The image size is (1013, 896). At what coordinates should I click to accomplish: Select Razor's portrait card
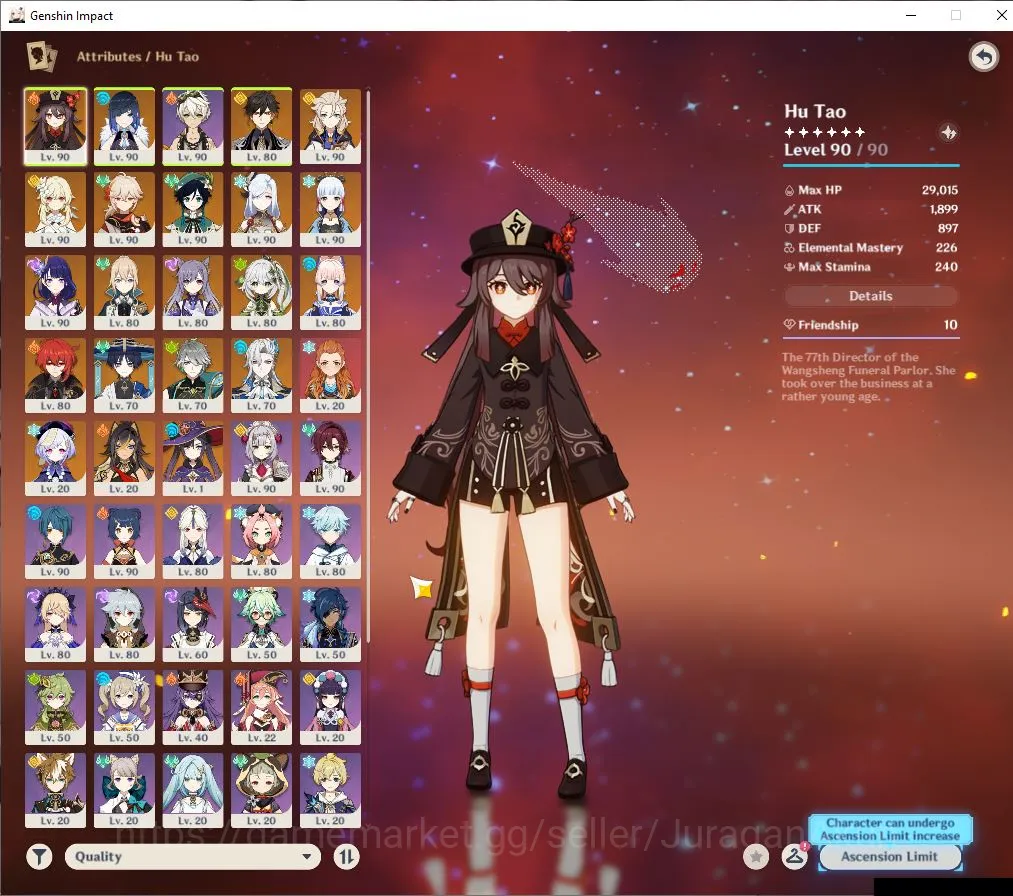click(x=124, y=625)
